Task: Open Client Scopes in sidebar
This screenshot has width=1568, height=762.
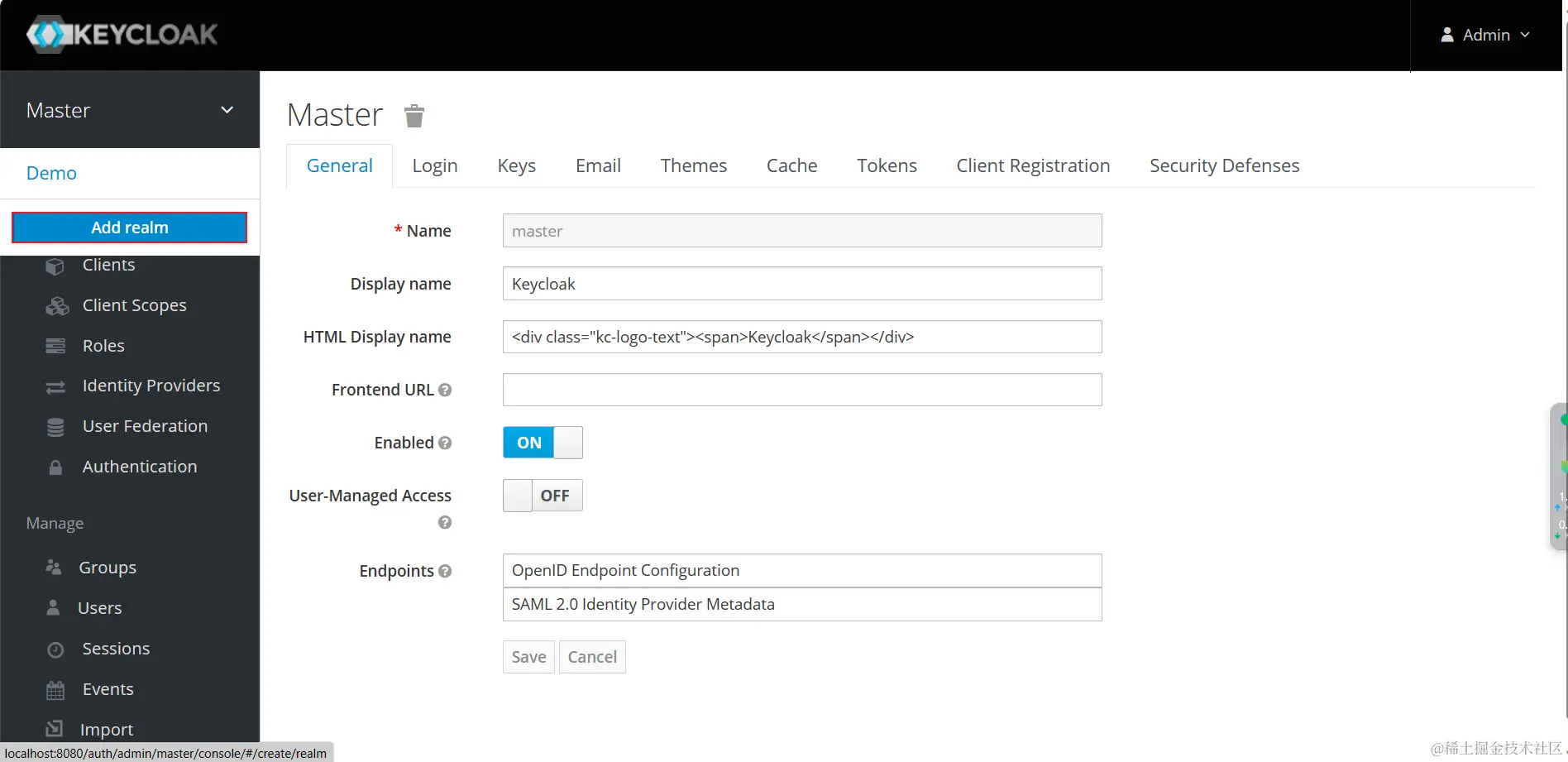Action: (135, 305)
